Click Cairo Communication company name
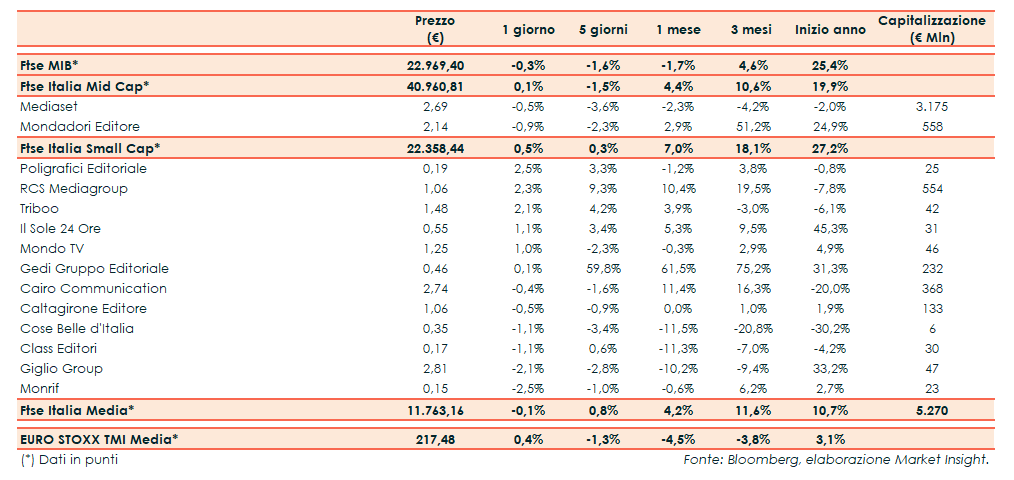 [93, 288]
